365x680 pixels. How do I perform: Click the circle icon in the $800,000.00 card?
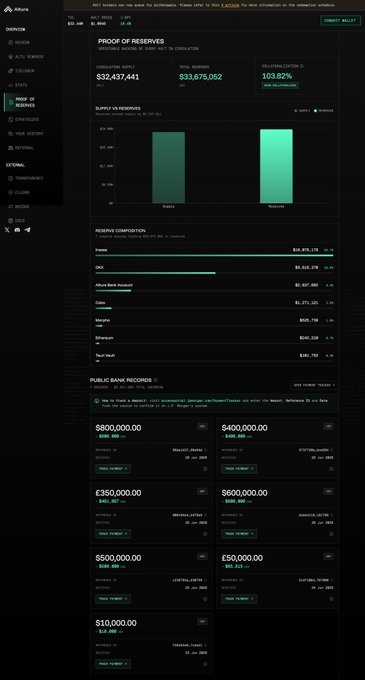tap(205, 469)
